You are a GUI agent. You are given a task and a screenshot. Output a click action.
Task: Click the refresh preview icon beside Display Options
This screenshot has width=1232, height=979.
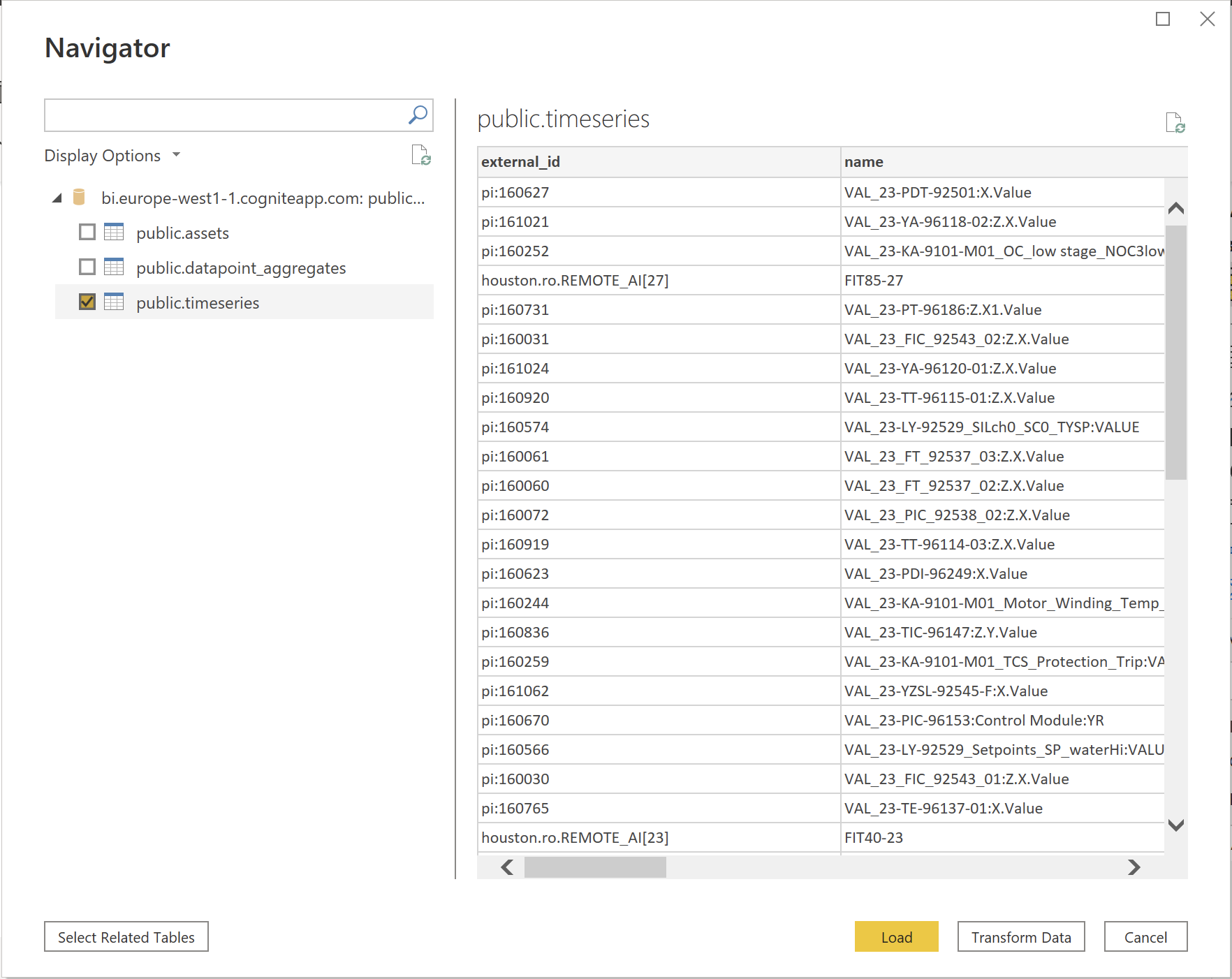pos(422,156)
